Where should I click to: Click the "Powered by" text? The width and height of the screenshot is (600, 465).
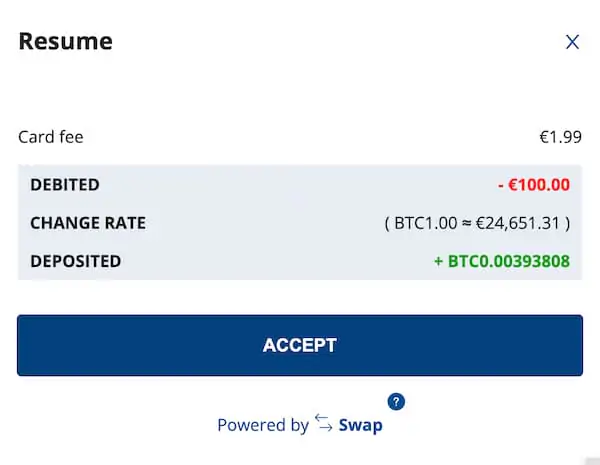(262, 425)
